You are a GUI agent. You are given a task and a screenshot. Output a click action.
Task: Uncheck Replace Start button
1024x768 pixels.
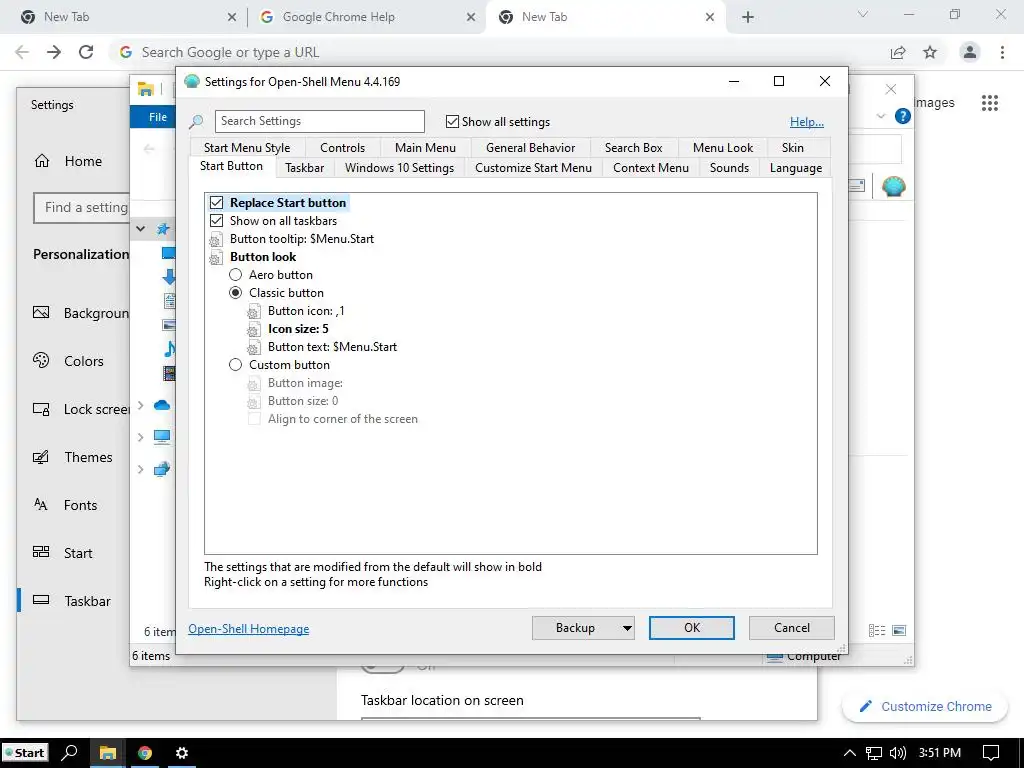tap(216, 203)
